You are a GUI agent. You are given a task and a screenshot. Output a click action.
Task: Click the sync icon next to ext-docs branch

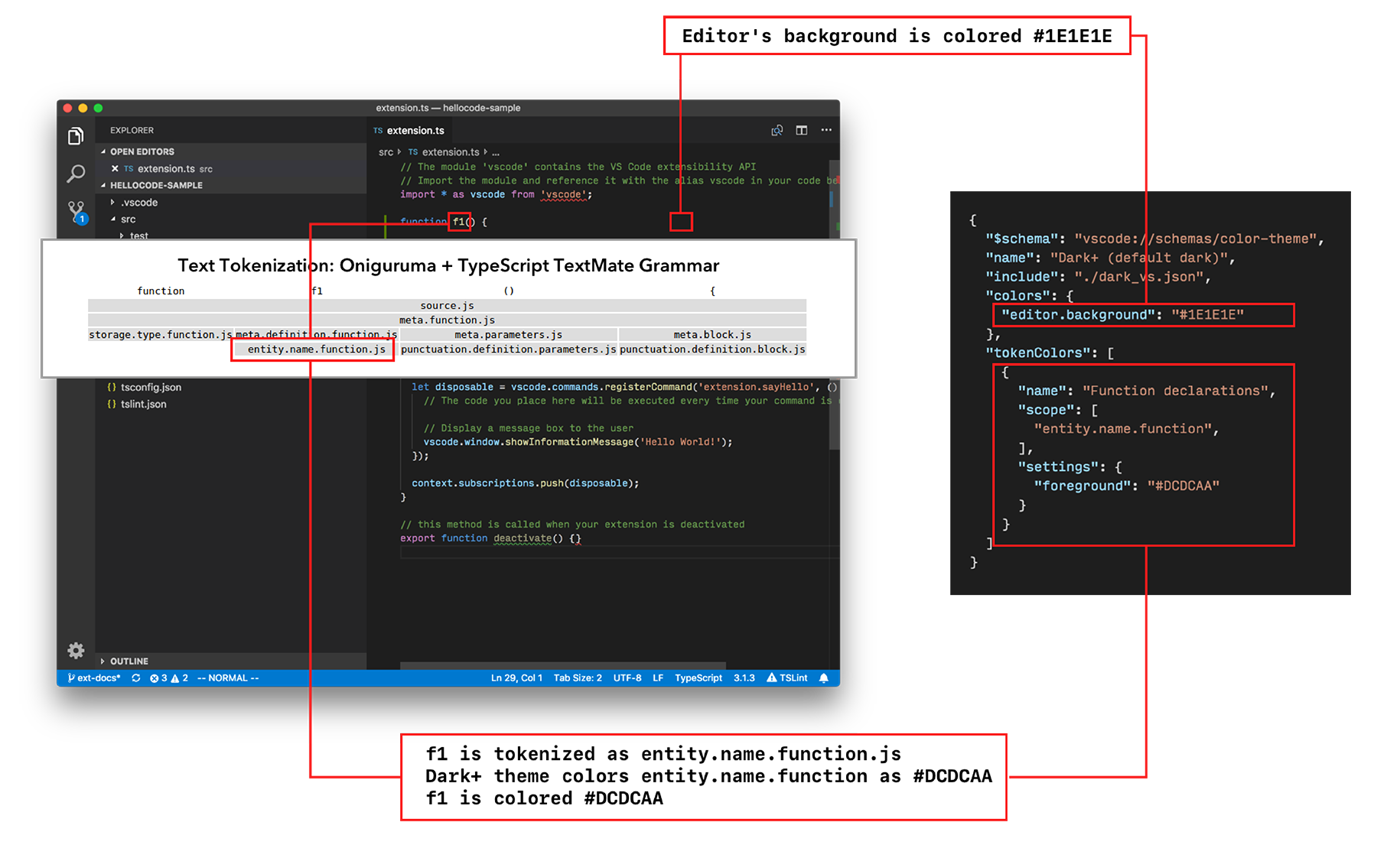(x=136, y=678)
